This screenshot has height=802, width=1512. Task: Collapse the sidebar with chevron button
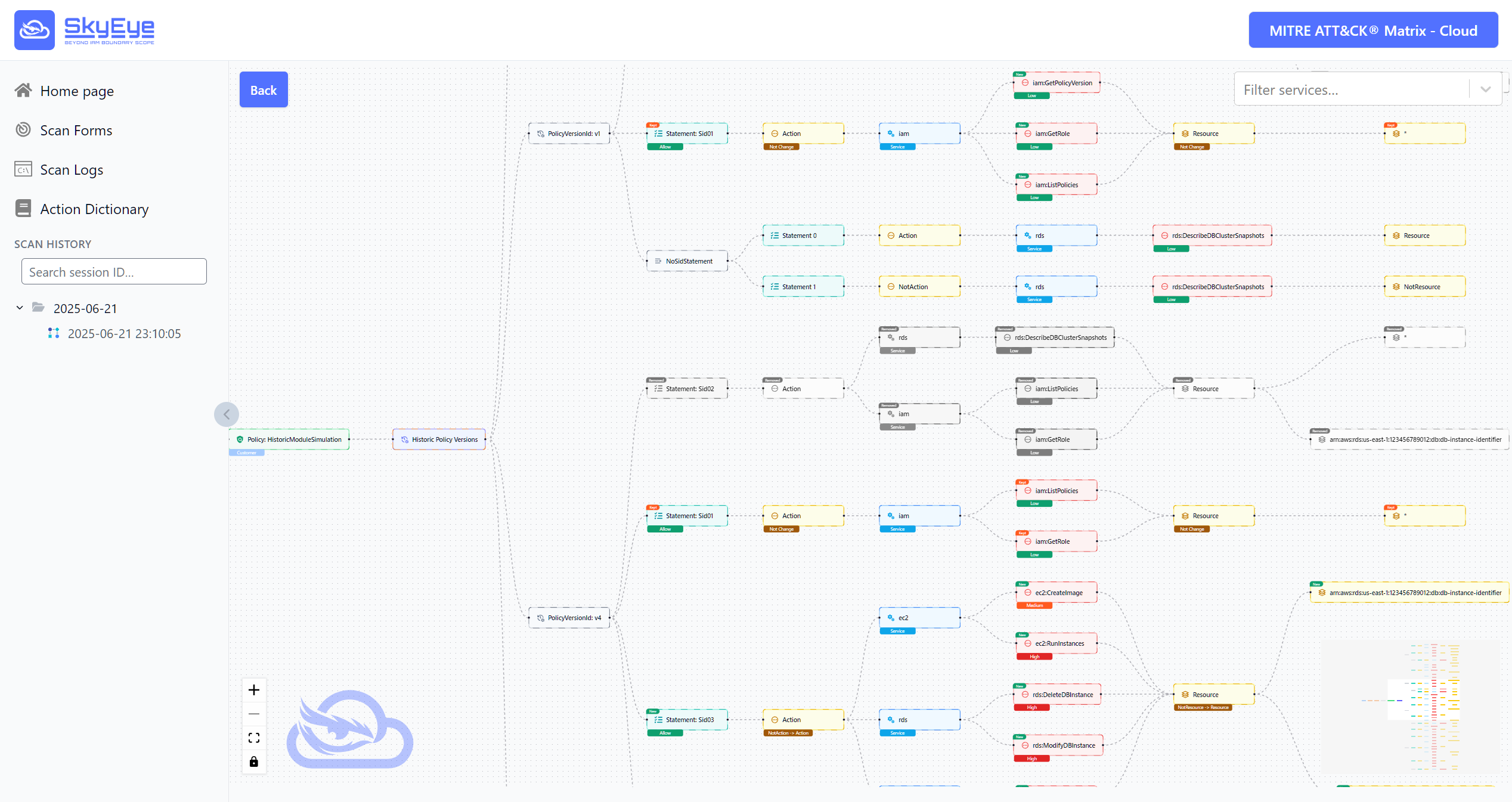pyautogui.click(x=227, y=414)
